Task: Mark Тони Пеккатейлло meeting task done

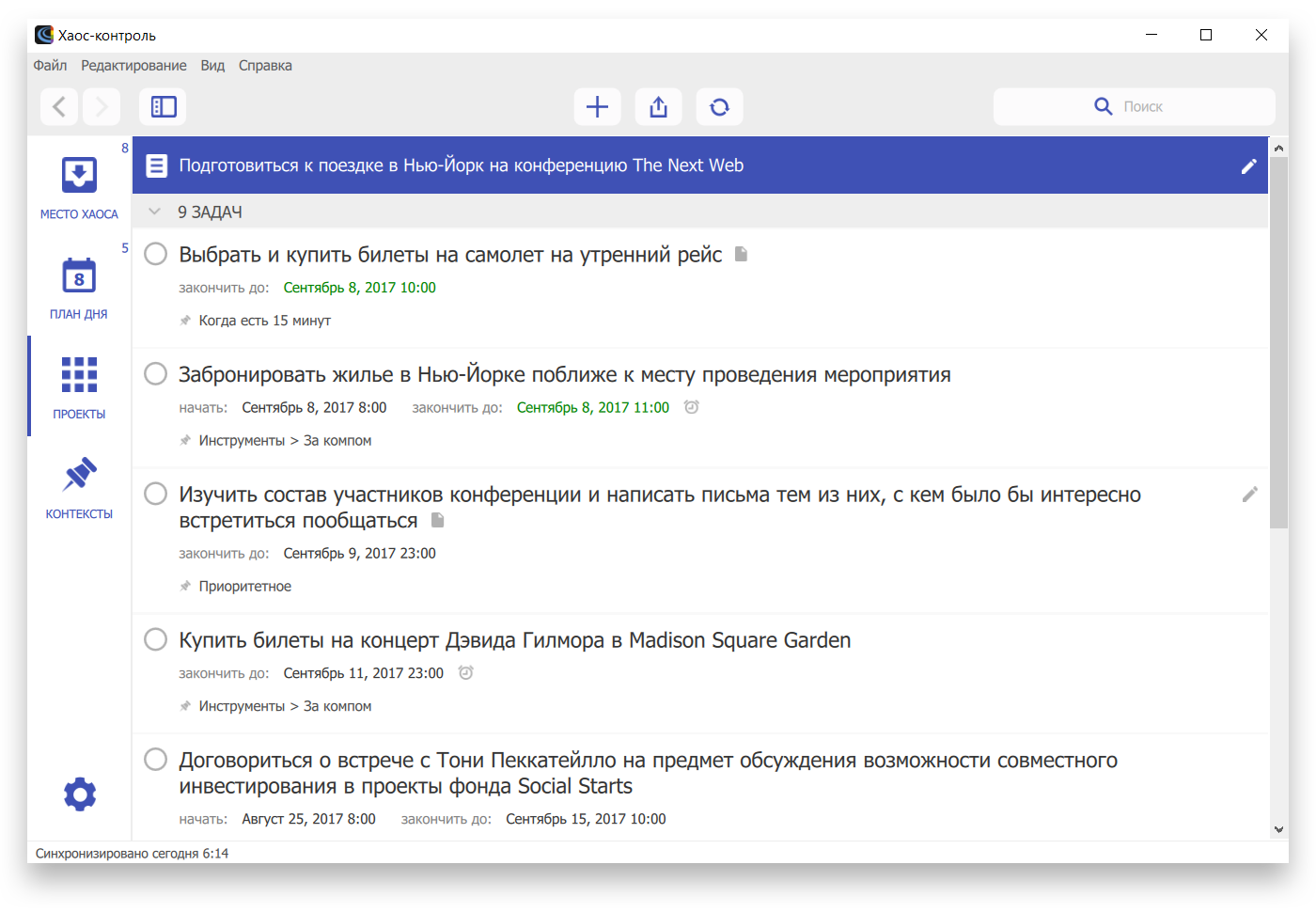Action: tap(155, 760)
